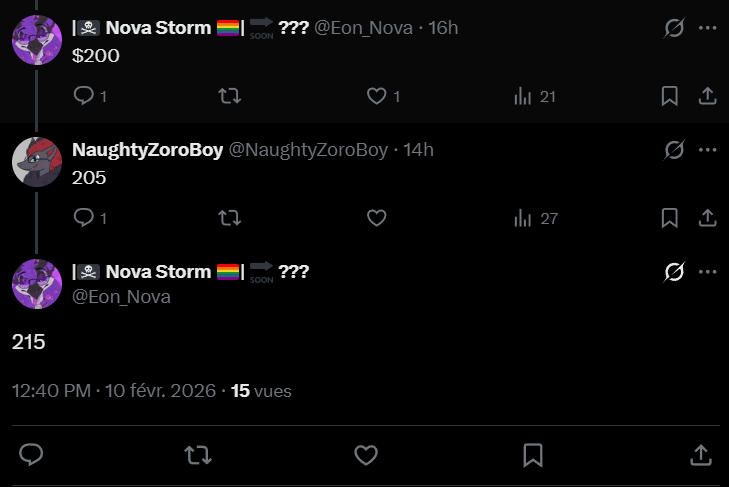729x487 pixels.
Task: Share the $200 post
Action: [706, 96]
